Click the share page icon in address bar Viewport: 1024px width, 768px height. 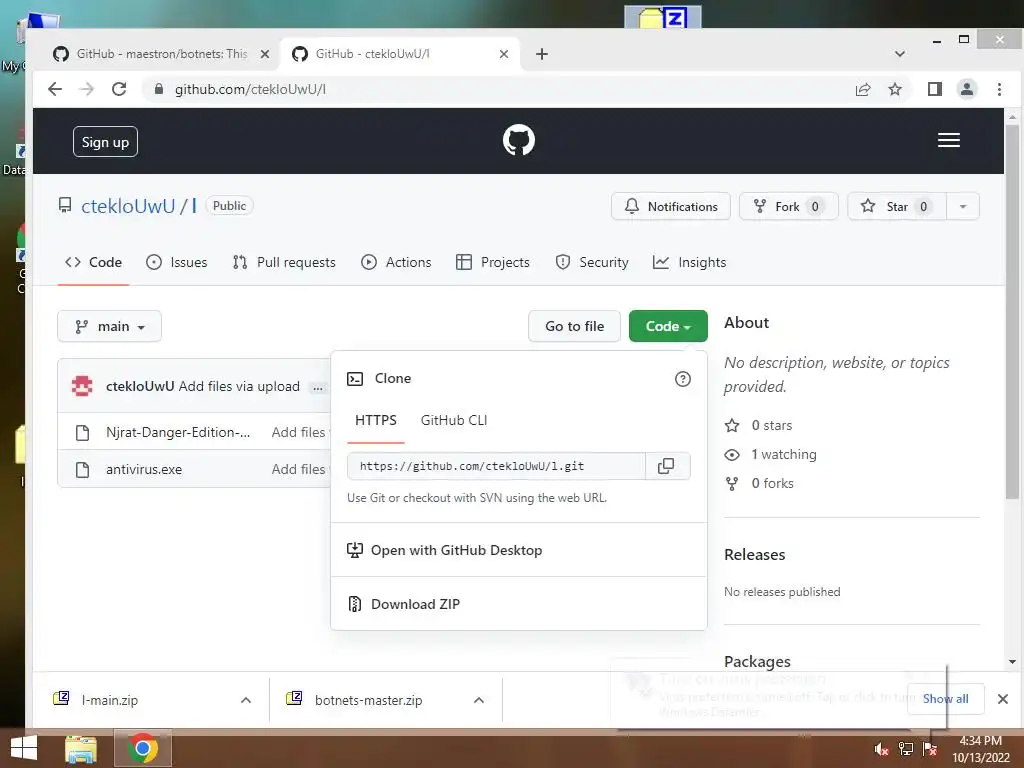(x=863, y=89)
